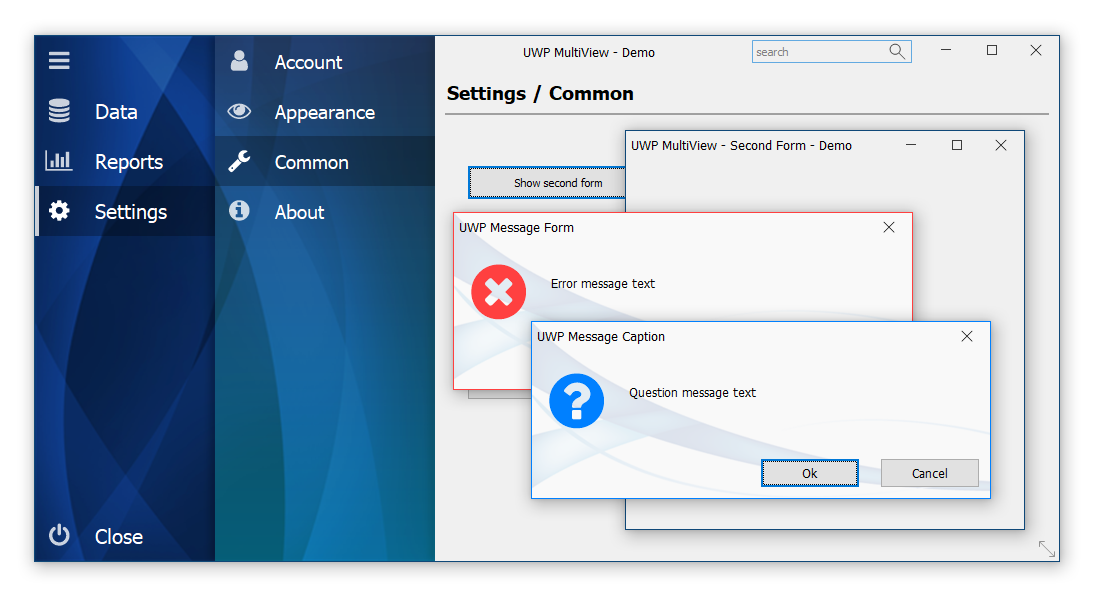
Task: Click the Account person icon
Action: [x=239, y=61]
